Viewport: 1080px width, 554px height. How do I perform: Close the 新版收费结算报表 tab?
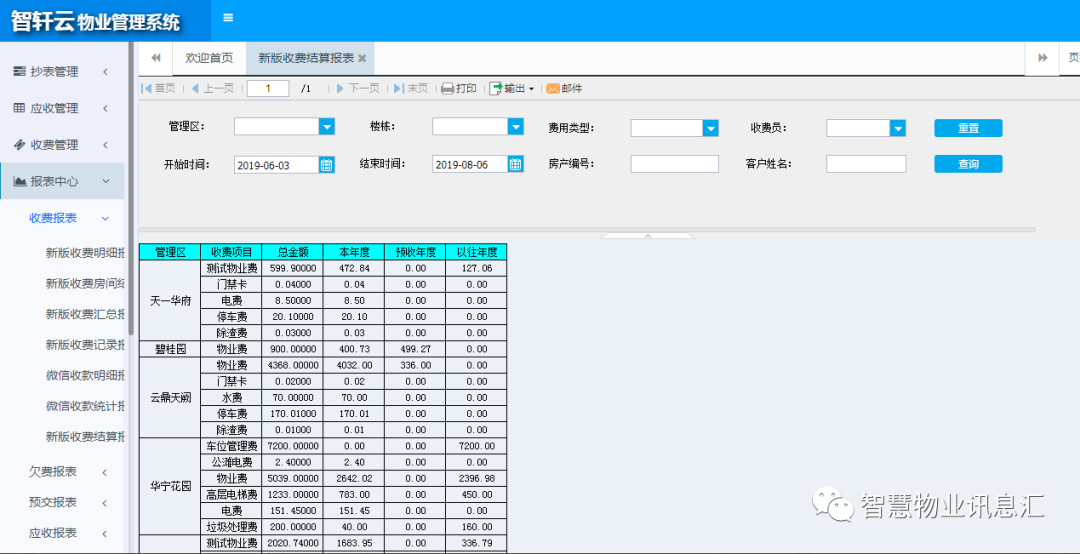click(362, 59)
